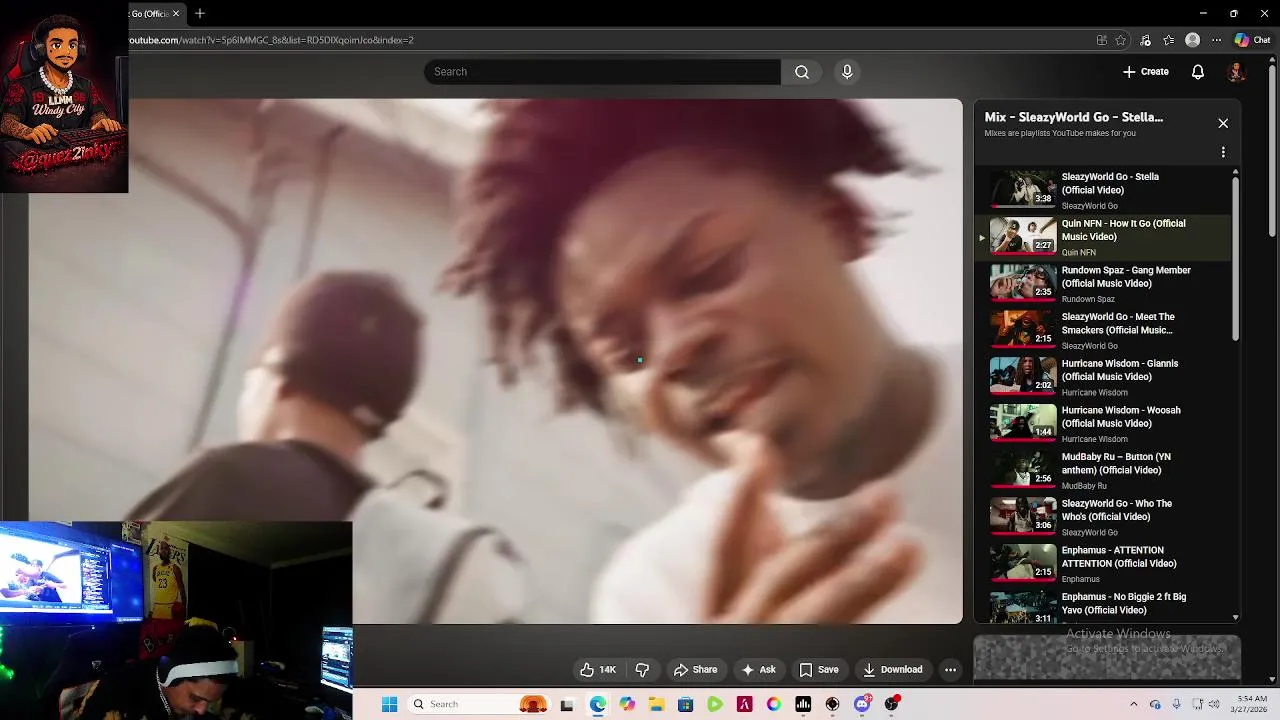
Task: Open Enphamus - No Biggie 2 video
Action: tap(1105, 606)
